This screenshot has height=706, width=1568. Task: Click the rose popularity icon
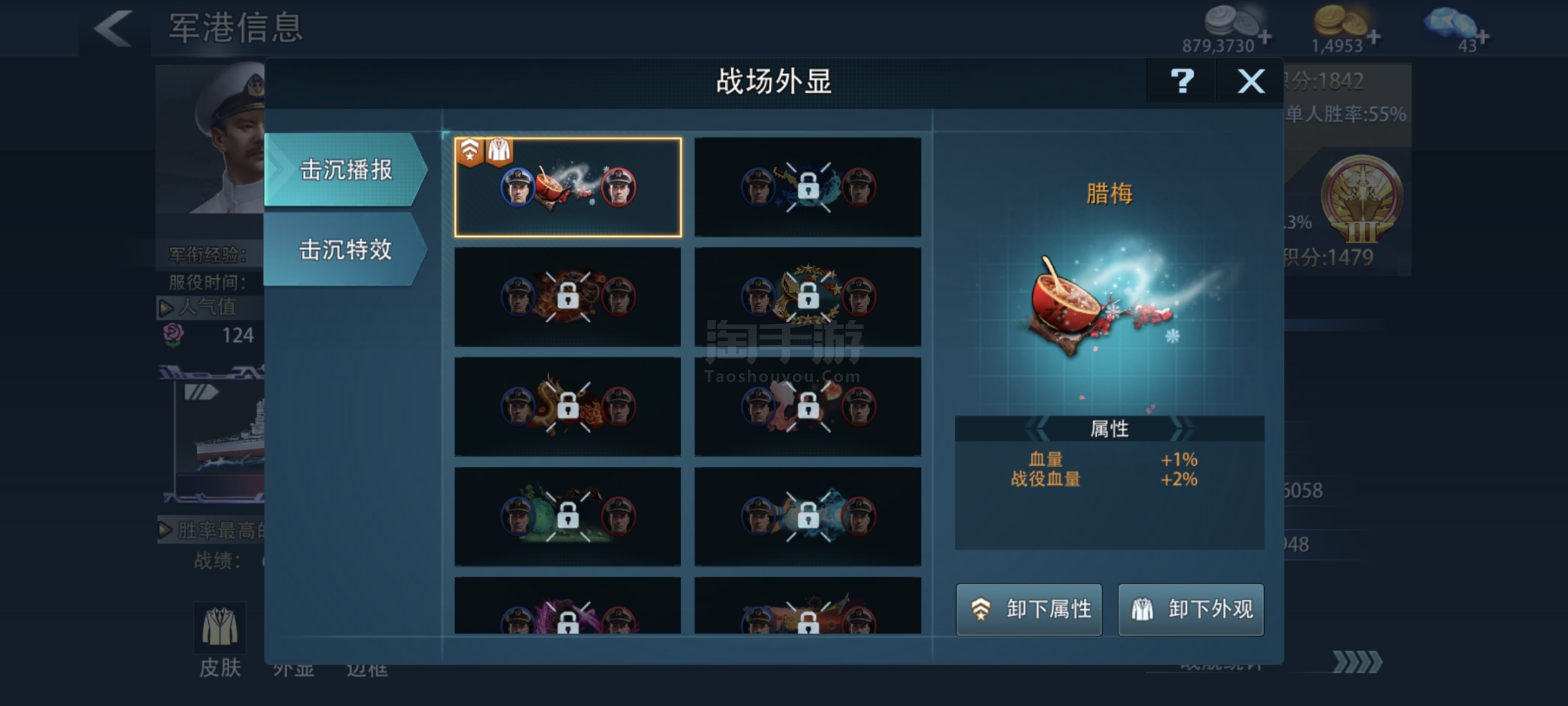[x=173, y=335]
